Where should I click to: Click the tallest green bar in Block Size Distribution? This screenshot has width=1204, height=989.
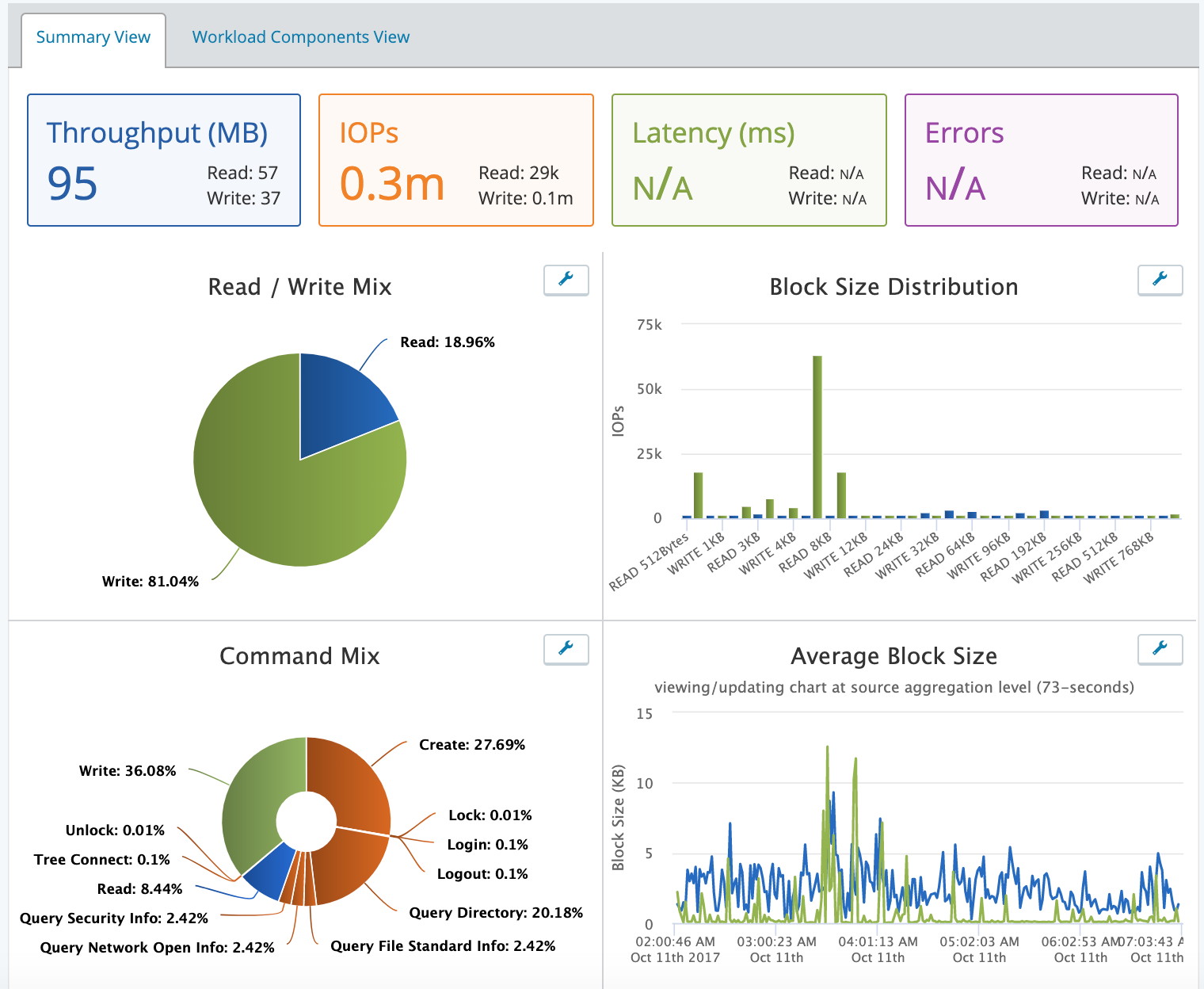pos(817,437)
